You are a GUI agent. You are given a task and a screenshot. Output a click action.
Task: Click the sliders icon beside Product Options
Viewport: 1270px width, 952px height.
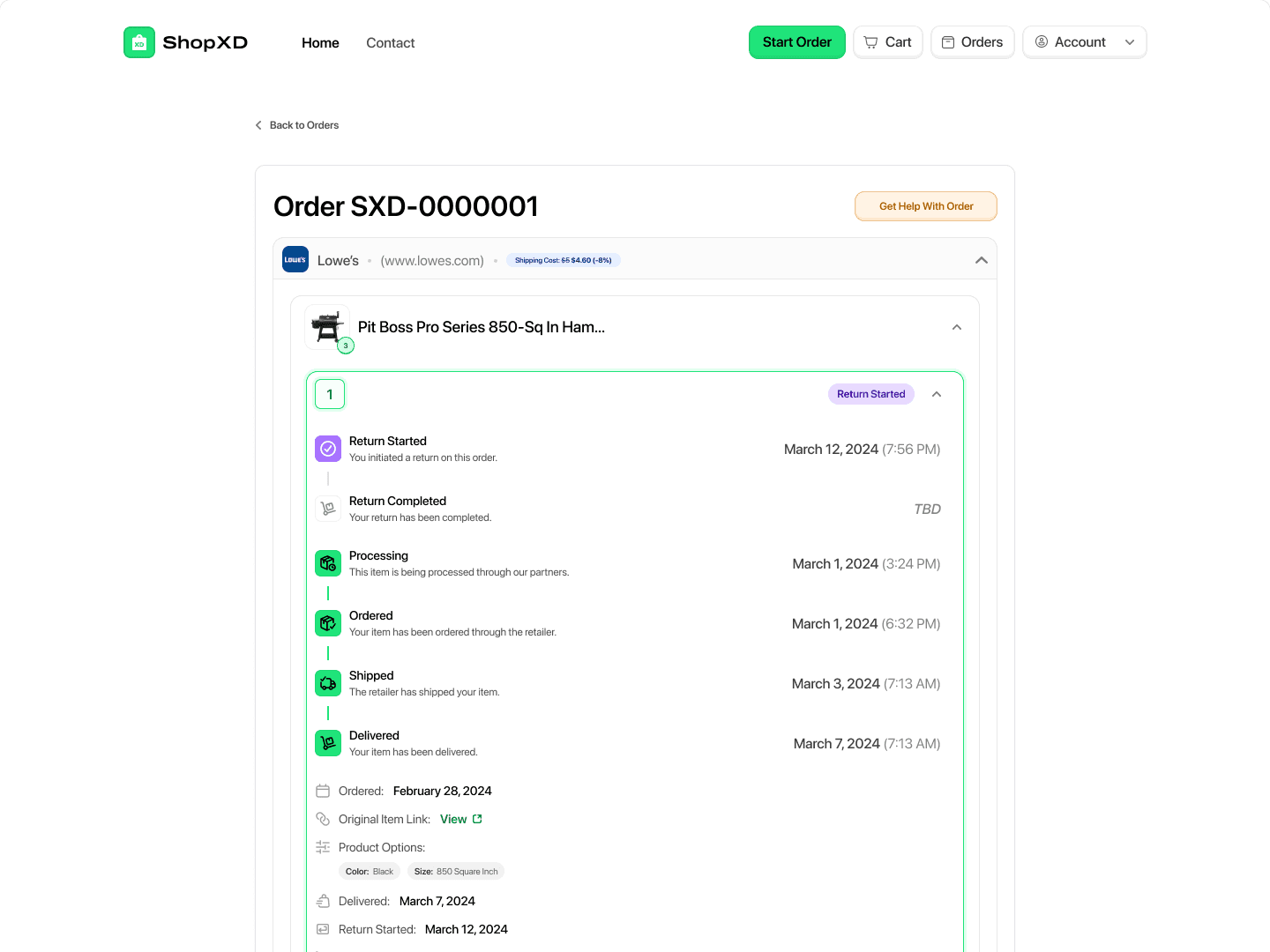[x=323, y=847]
